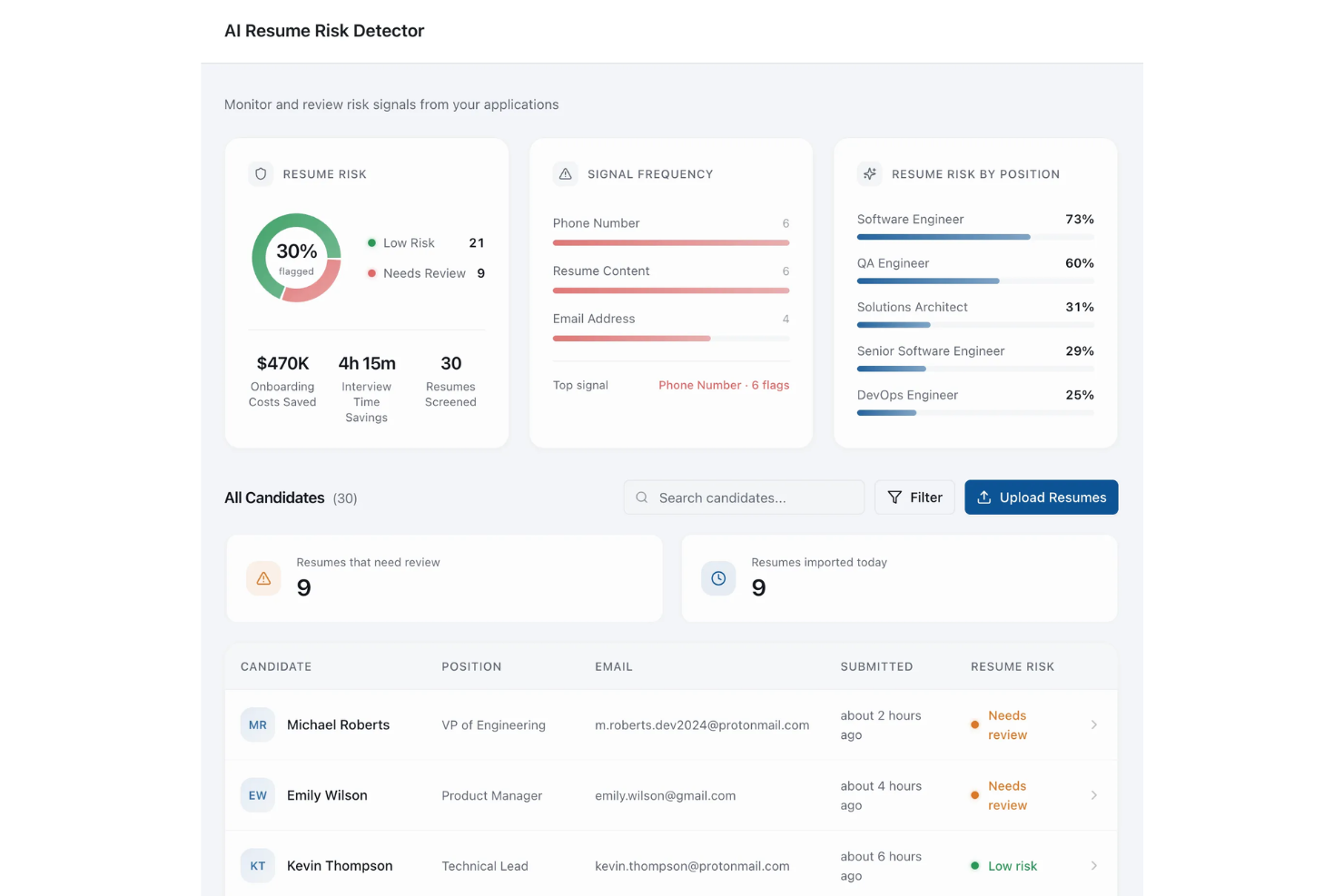The height and width of the screenshot is (896, 1344).
Task: Click the Phone Number 6 flags top signal link
Action: tap(724, 385)
